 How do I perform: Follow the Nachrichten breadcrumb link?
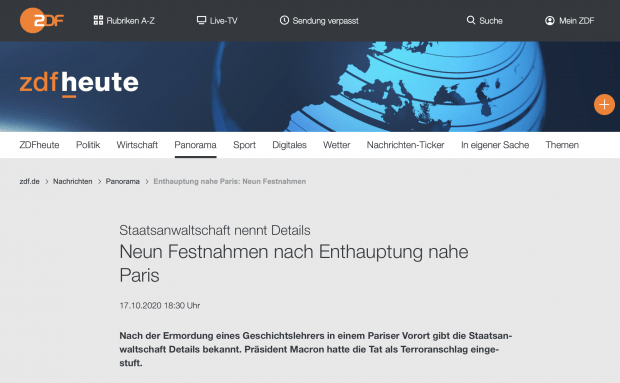(73, 181)
